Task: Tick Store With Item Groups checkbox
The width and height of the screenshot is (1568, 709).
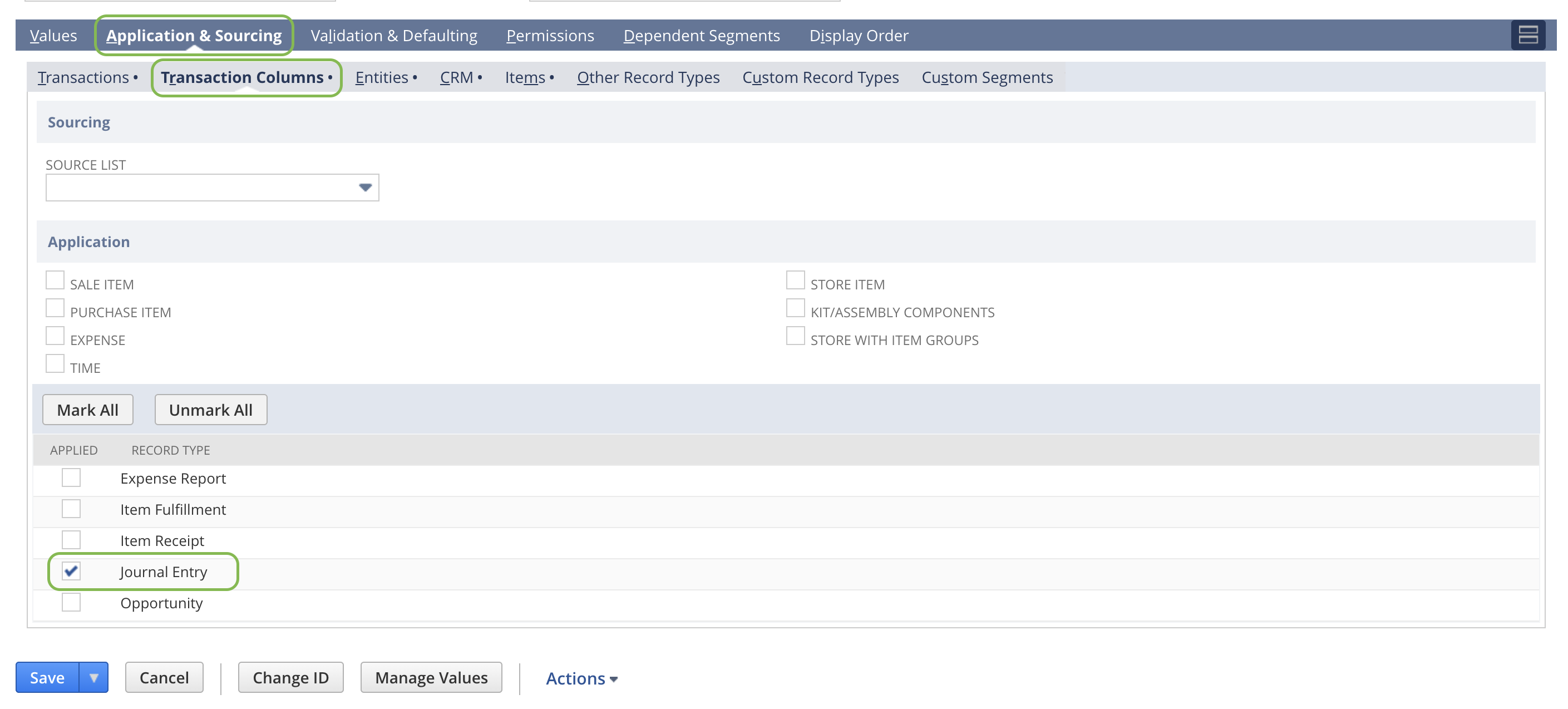Action: (x=795, y=336)
